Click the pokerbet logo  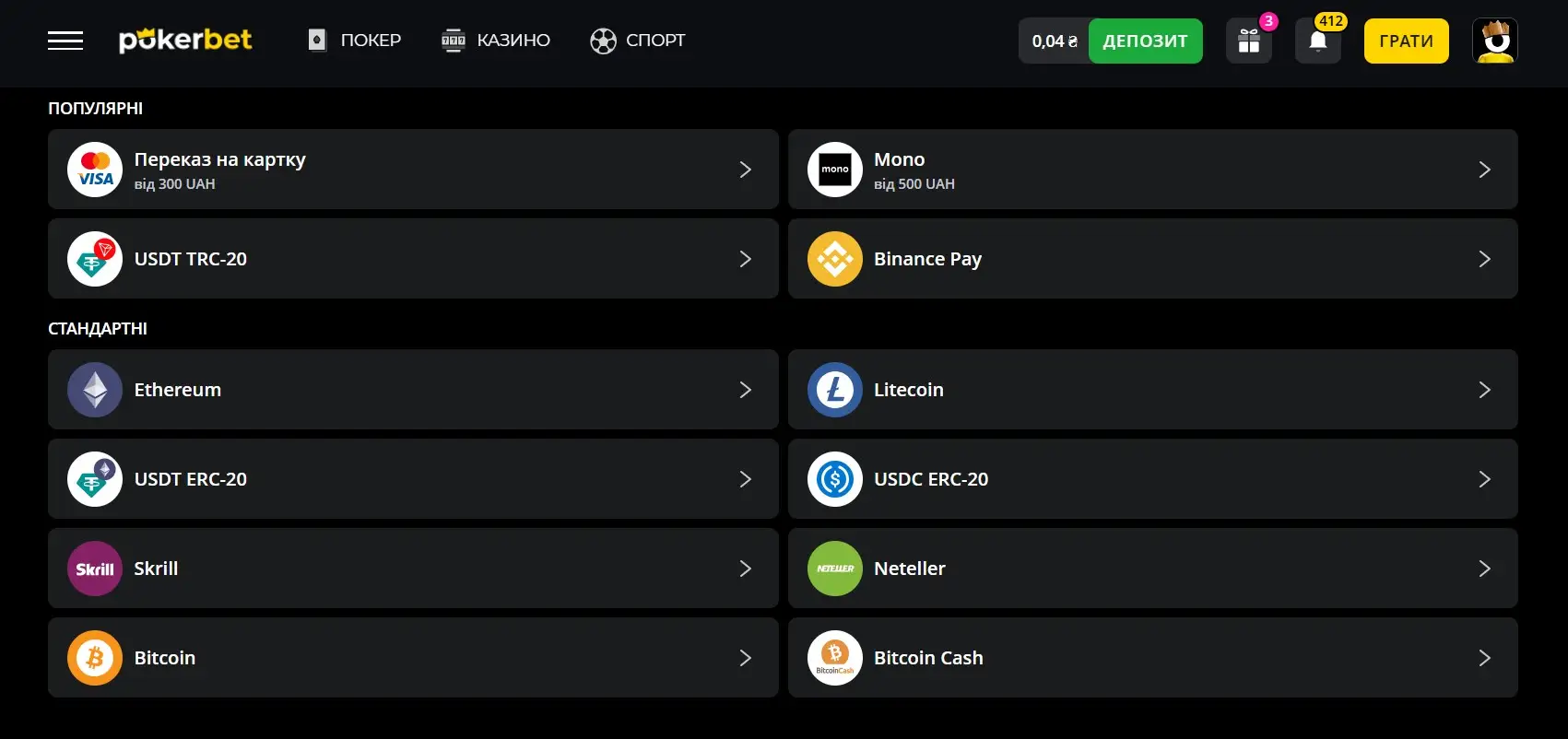tap(185, 40)
